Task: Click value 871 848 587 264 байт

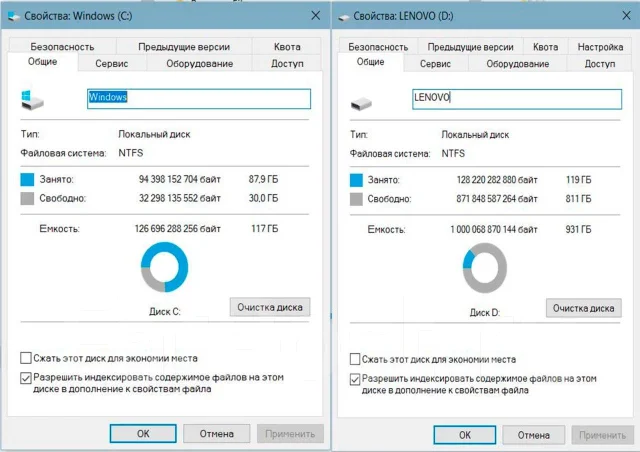Action: [x=497, y=199]
